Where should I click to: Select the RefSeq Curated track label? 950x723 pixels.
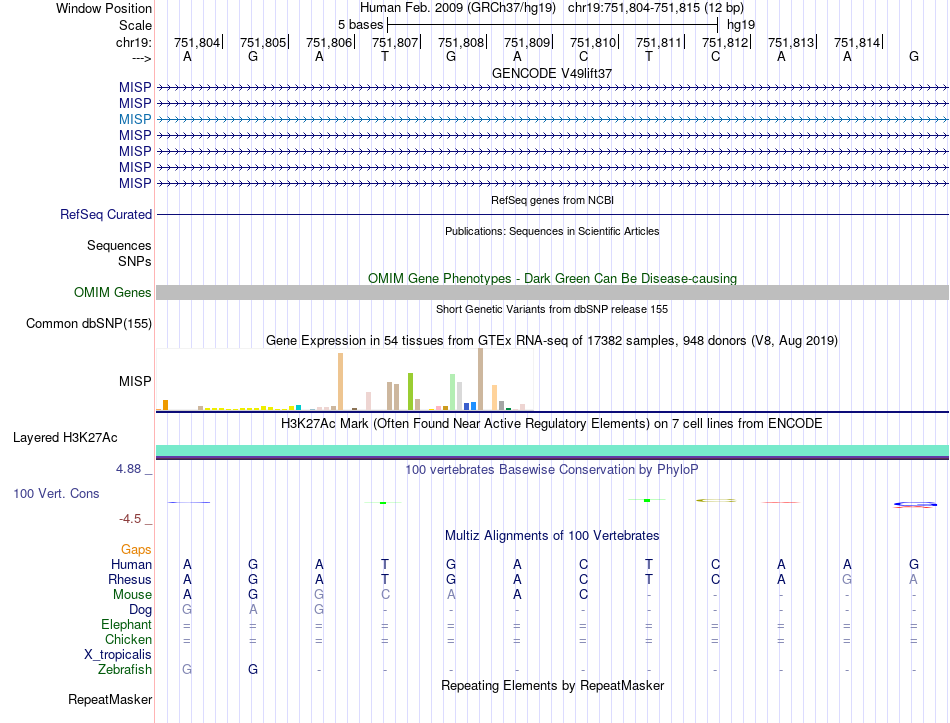(x=106, y=215)
